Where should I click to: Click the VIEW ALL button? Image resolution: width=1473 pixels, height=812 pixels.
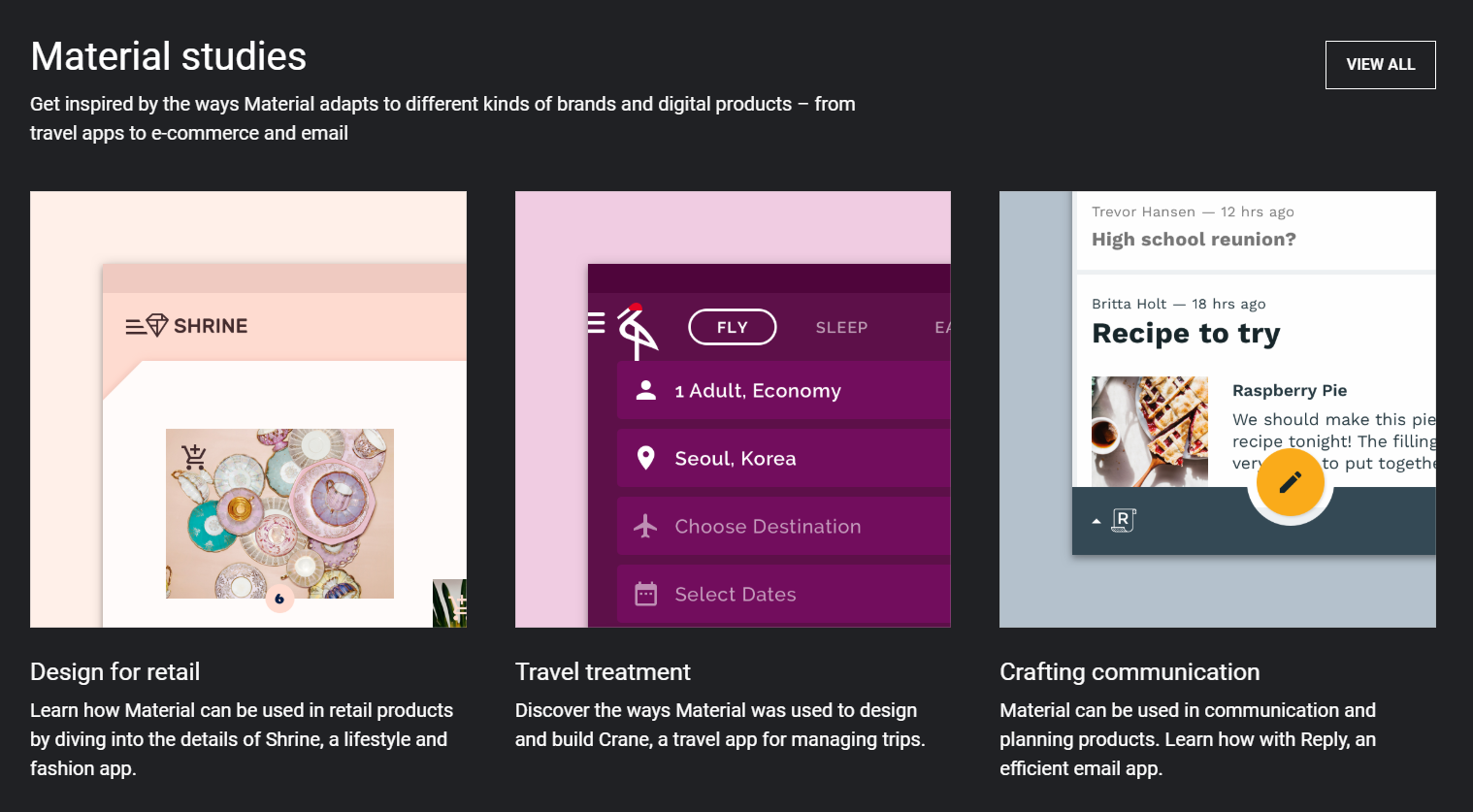(1380, 64)
